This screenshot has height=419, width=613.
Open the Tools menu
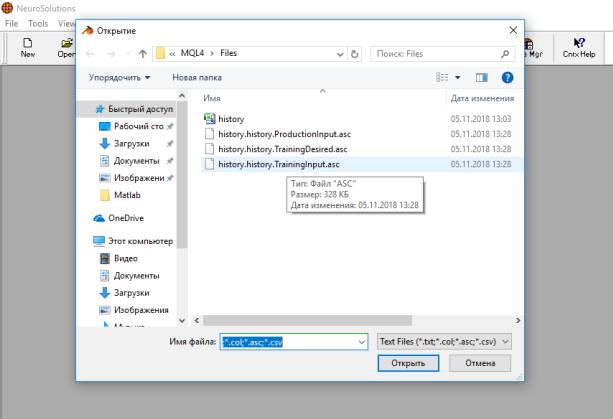pyautogui.click(x=38, y=23)
